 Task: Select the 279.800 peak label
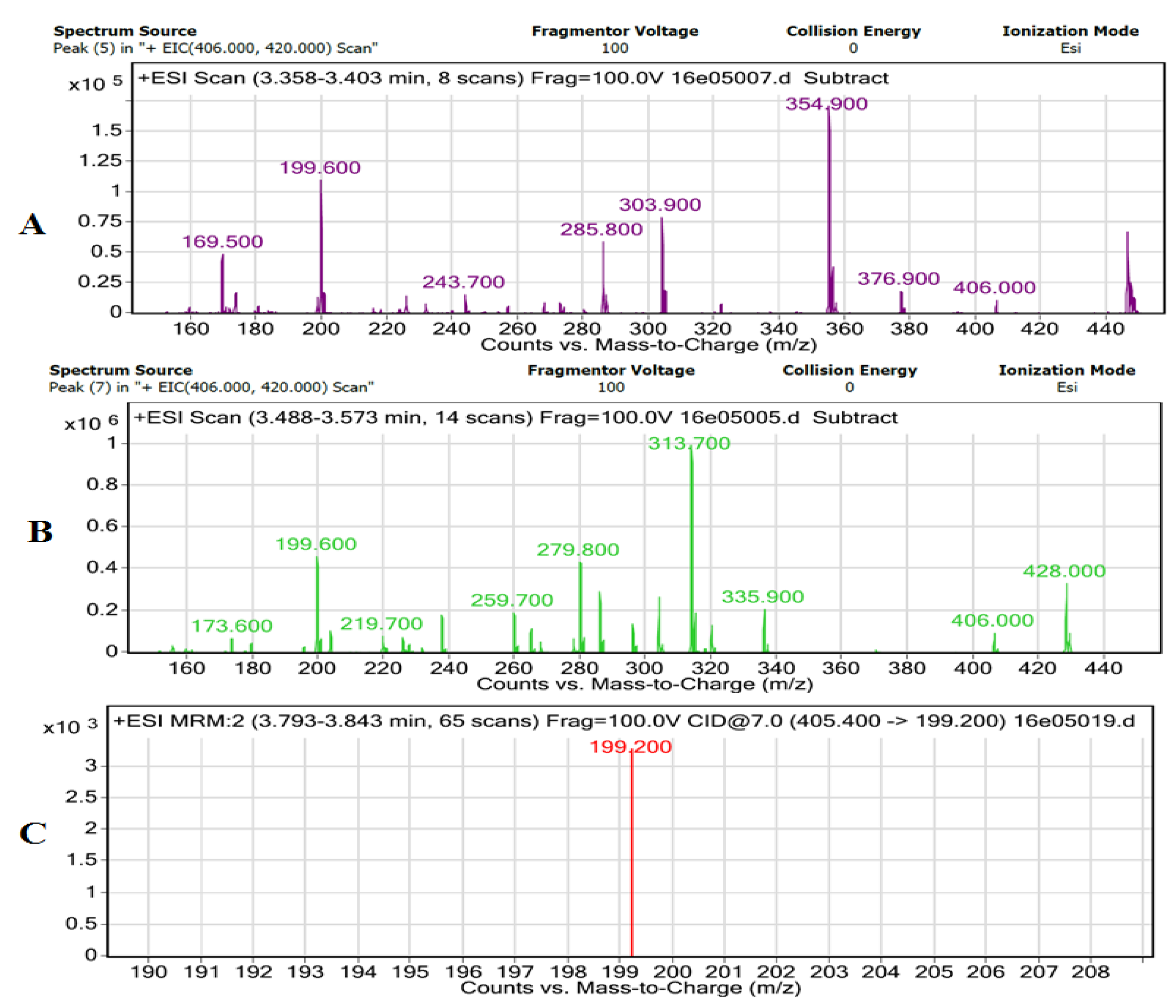pyautogui.click(x=578, y=549)
